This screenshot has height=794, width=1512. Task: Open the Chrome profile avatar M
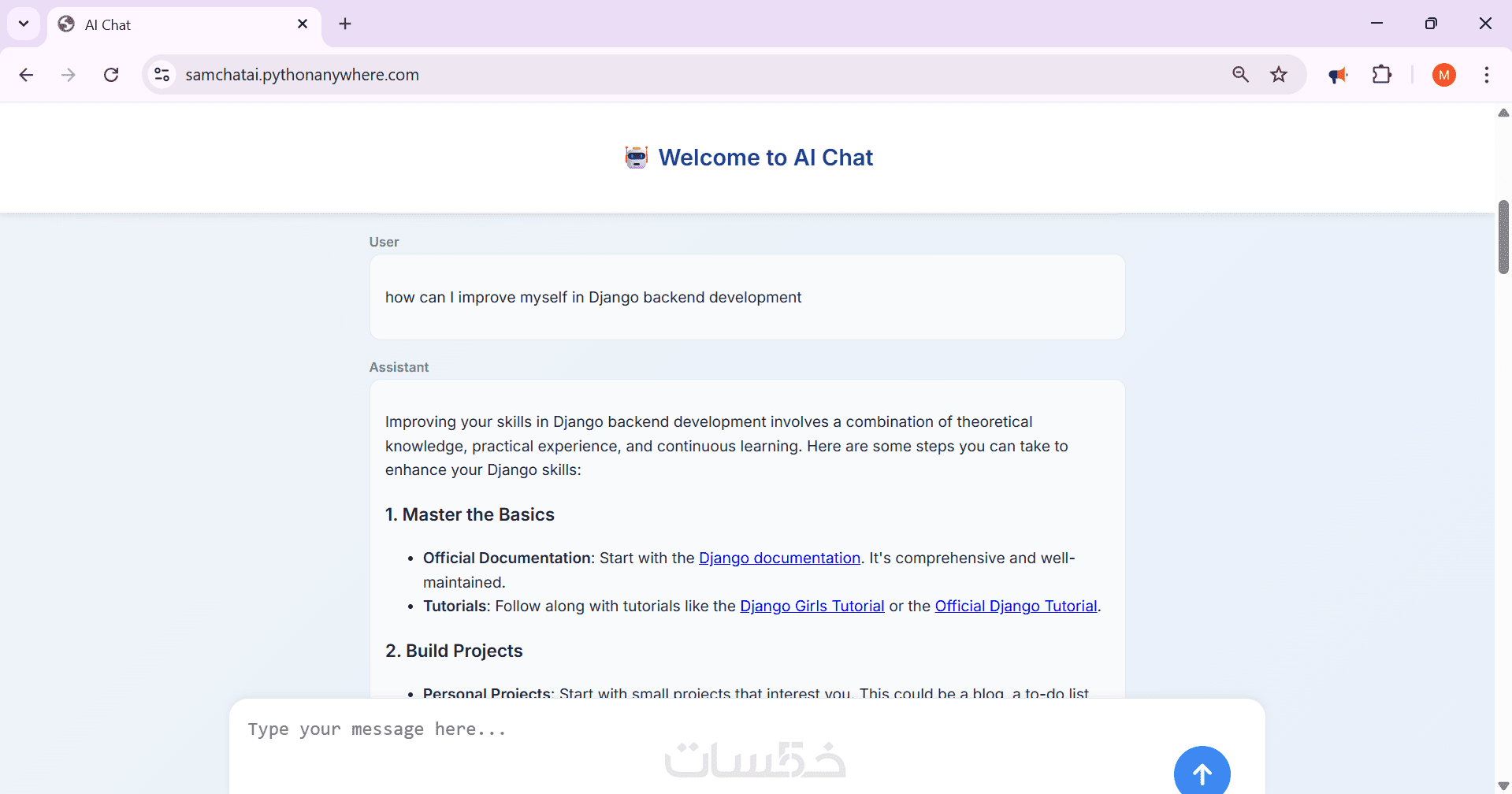point(1443,75)
